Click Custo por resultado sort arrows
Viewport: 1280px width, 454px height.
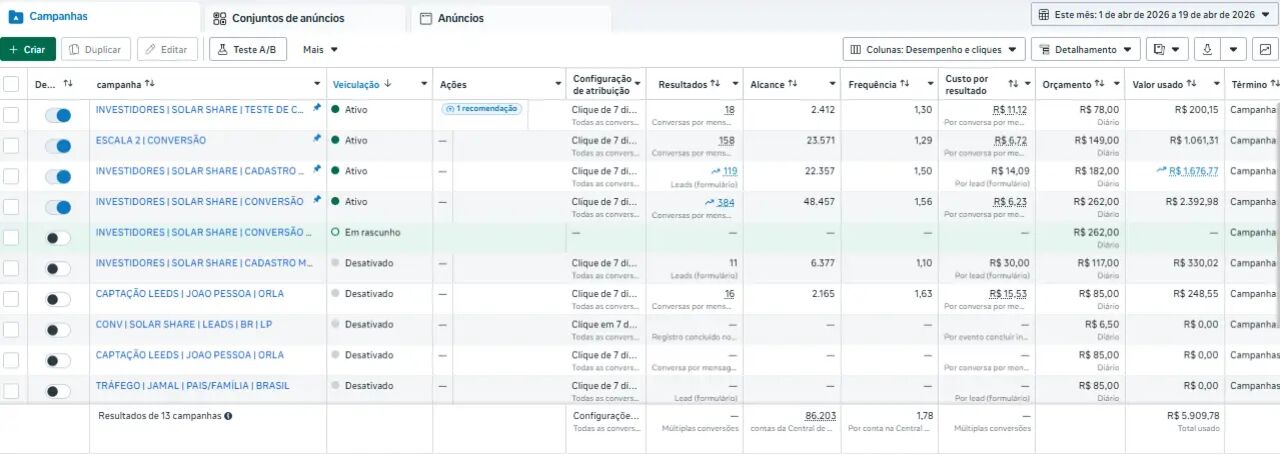[1013, 84]
